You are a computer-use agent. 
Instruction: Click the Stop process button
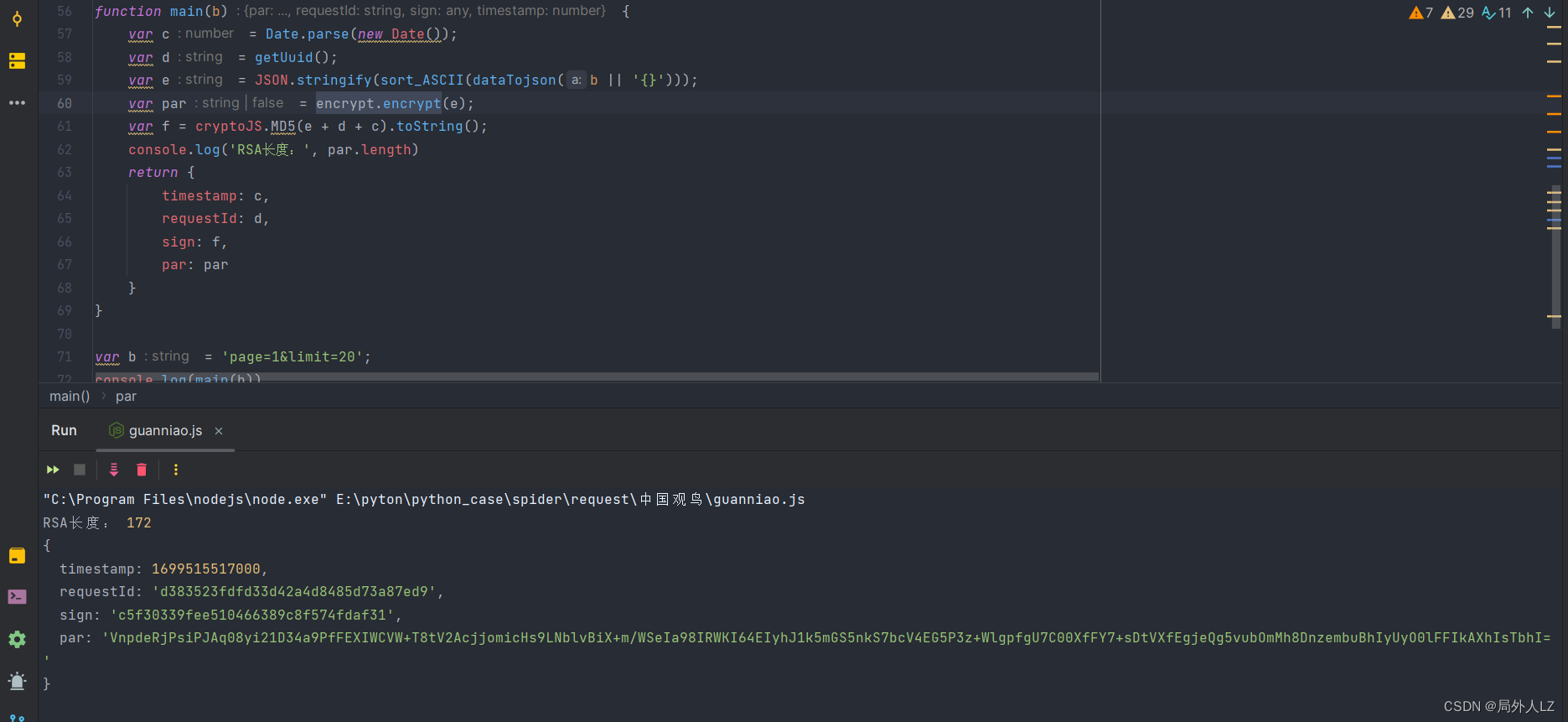(80, 470)
